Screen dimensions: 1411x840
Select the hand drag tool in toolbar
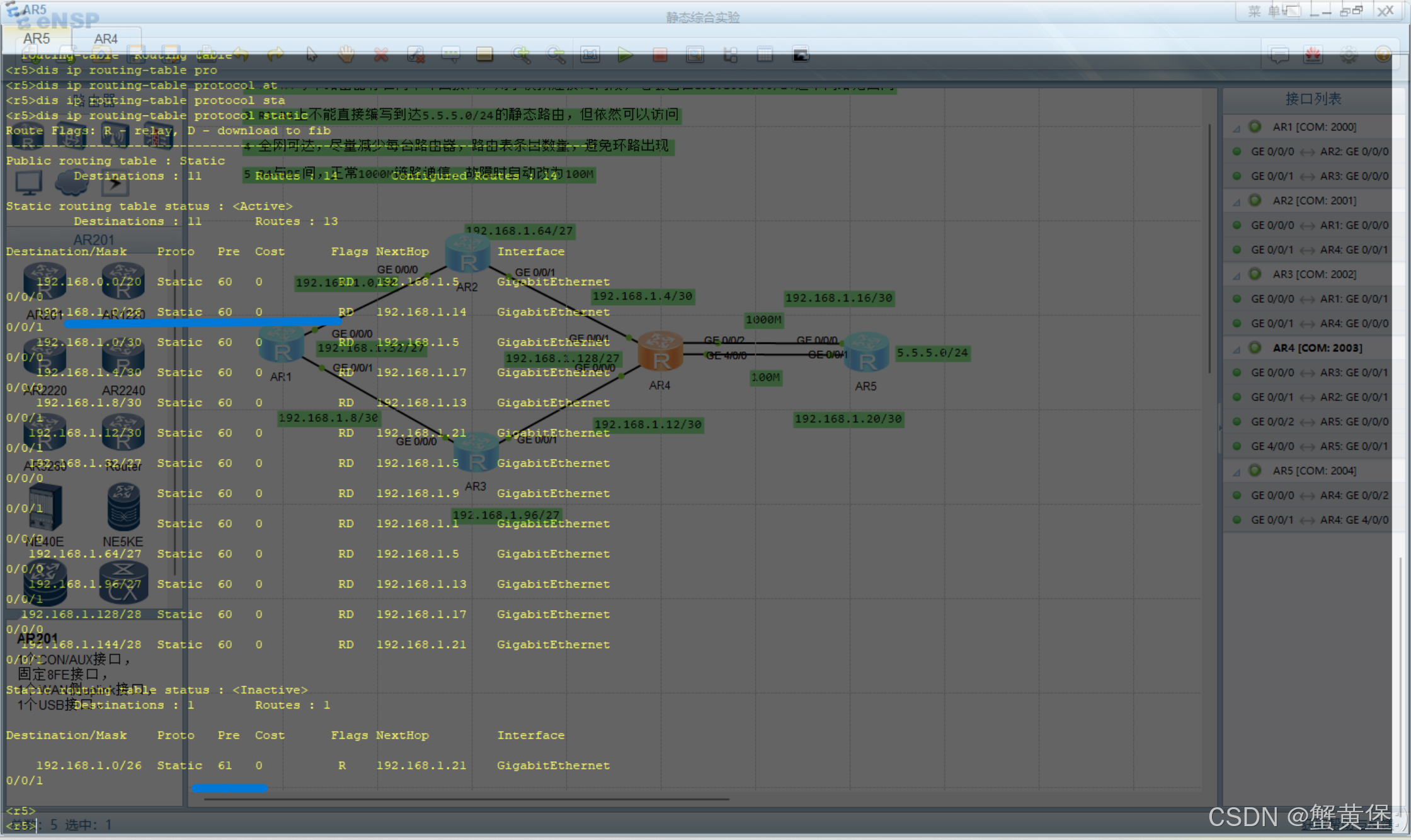[346, 55]
